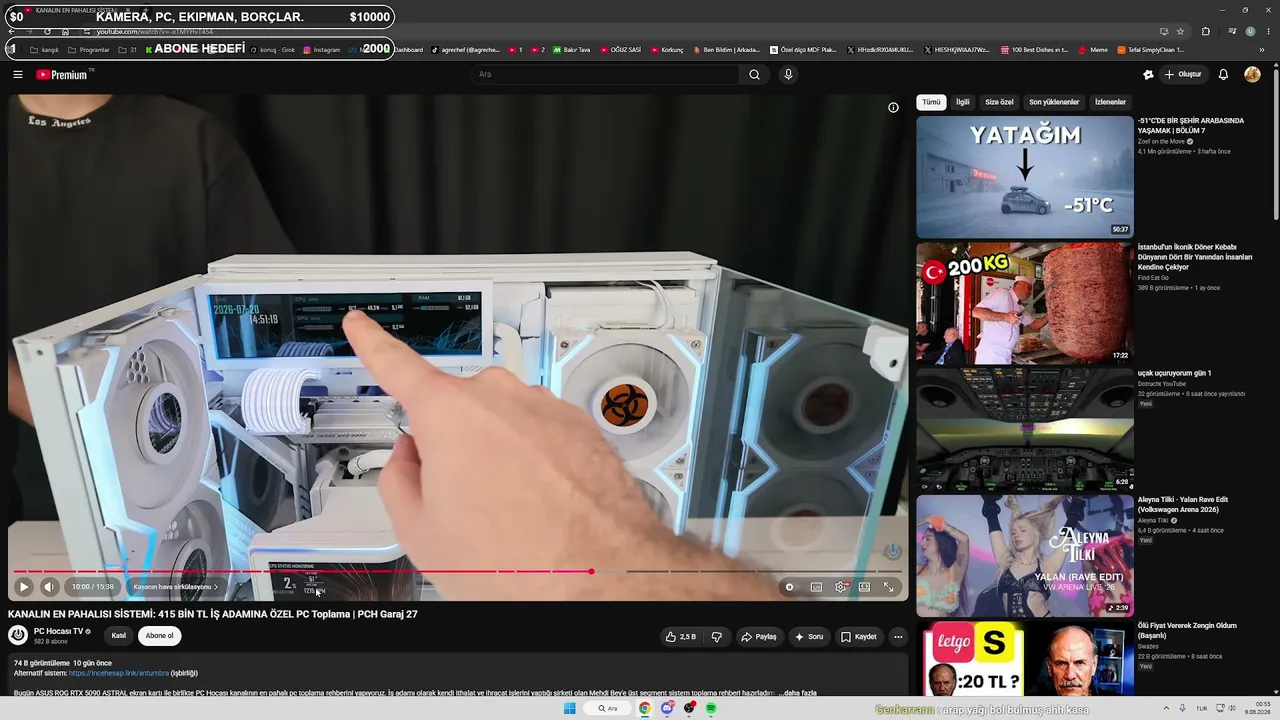
Task: Select the Size özel filter chip
Action: [x=999, y=102]
